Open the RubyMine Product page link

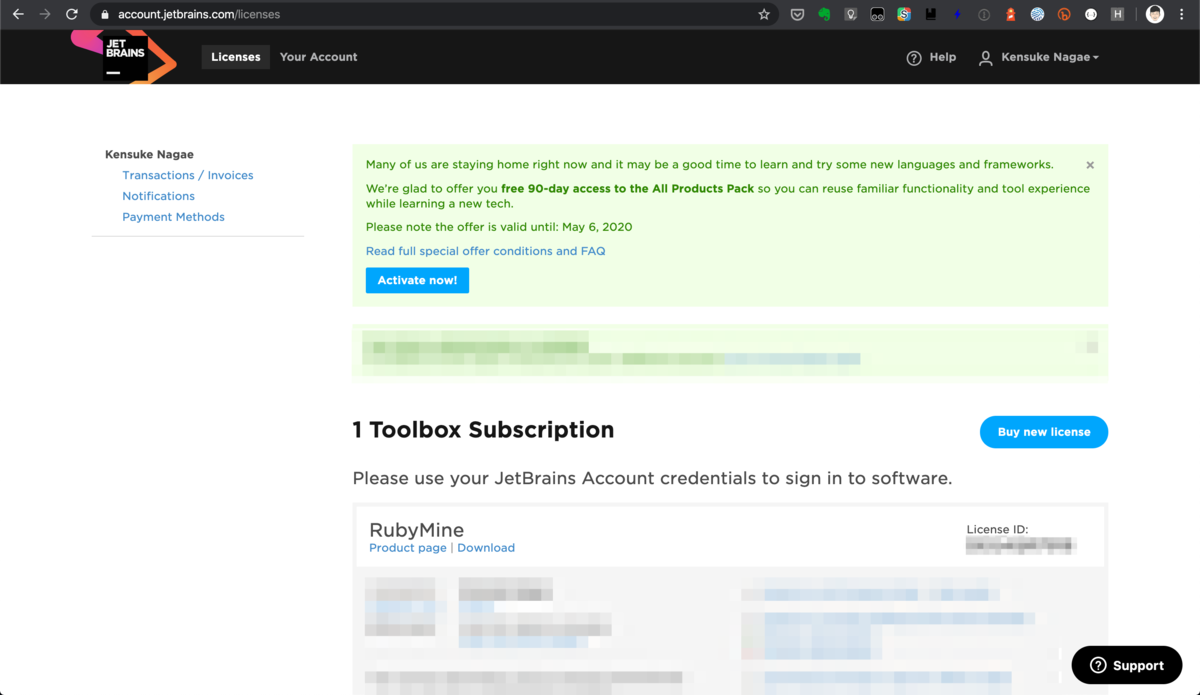(x=408, y=548)
